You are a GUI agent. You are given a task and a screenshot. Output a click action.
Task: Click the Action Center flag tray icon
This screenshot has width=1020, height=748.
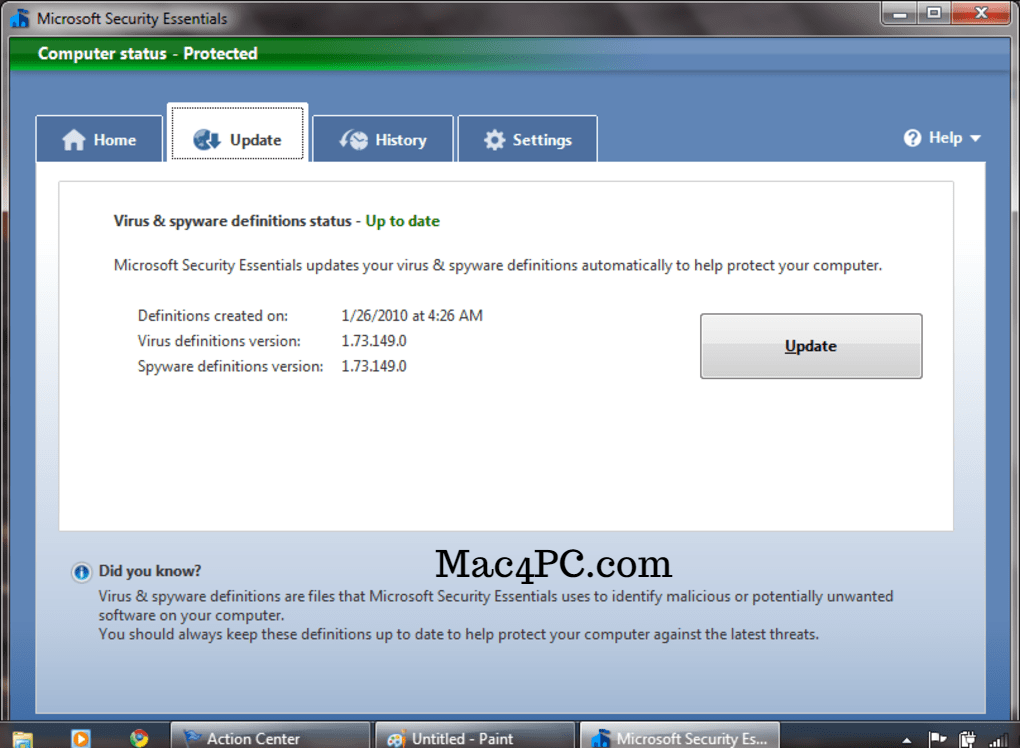937,739
